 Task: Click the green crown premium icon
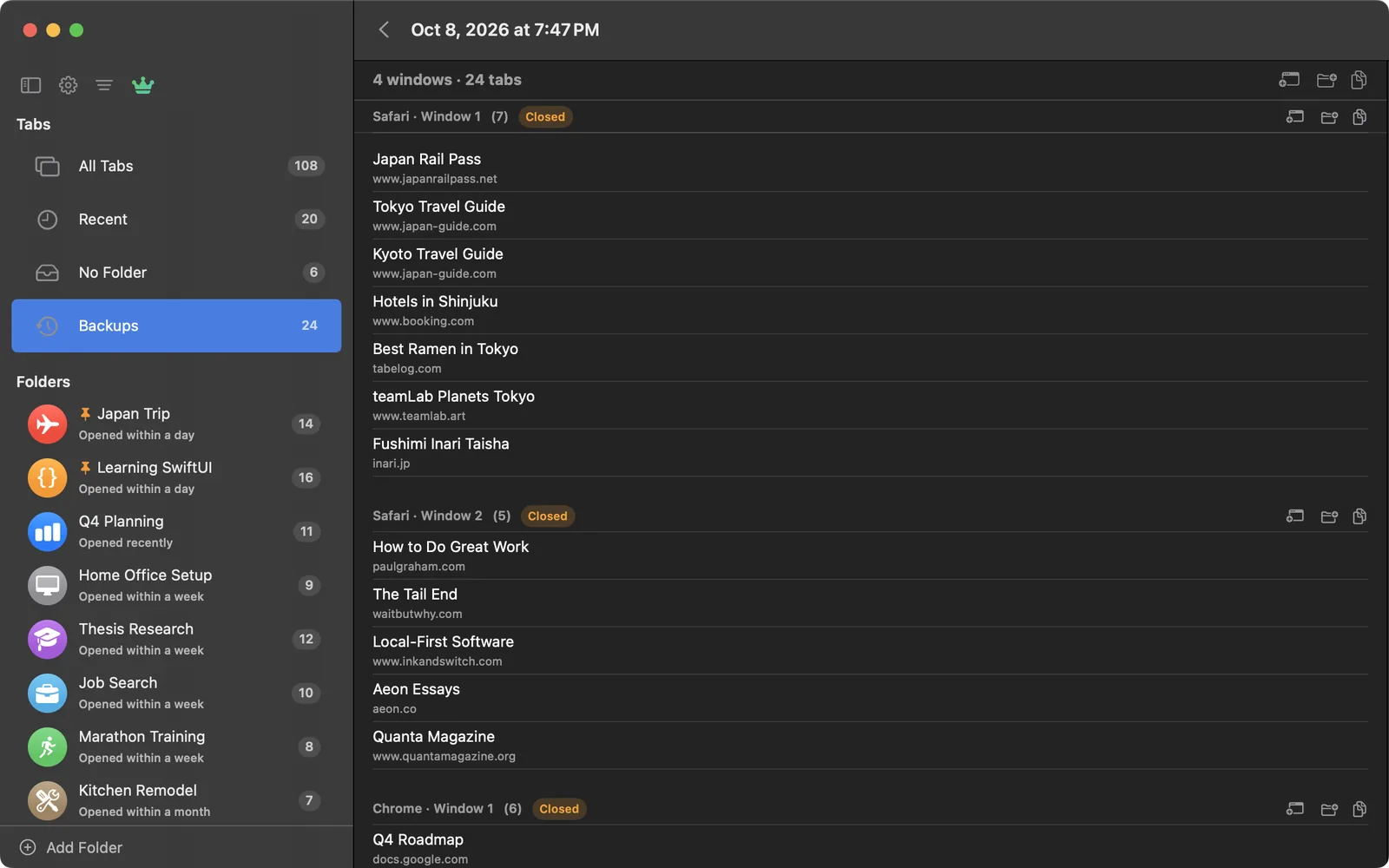(x=142, y=85)
